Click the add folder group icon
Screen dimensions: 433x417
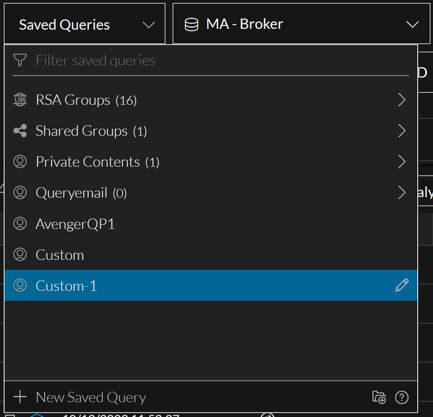pos(379,397)
